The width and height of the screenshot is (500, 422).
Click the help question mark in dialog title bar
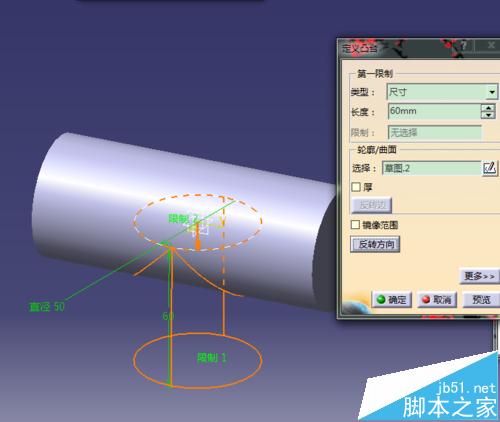point(464,46)
